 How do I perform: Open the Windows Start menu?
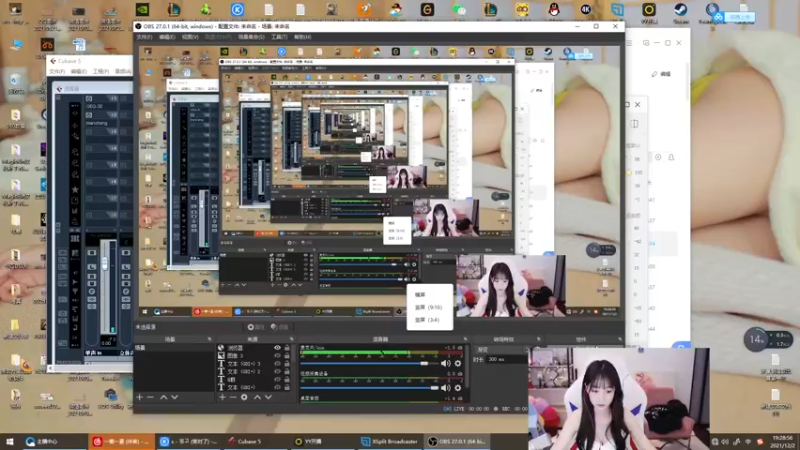[10, 441]
